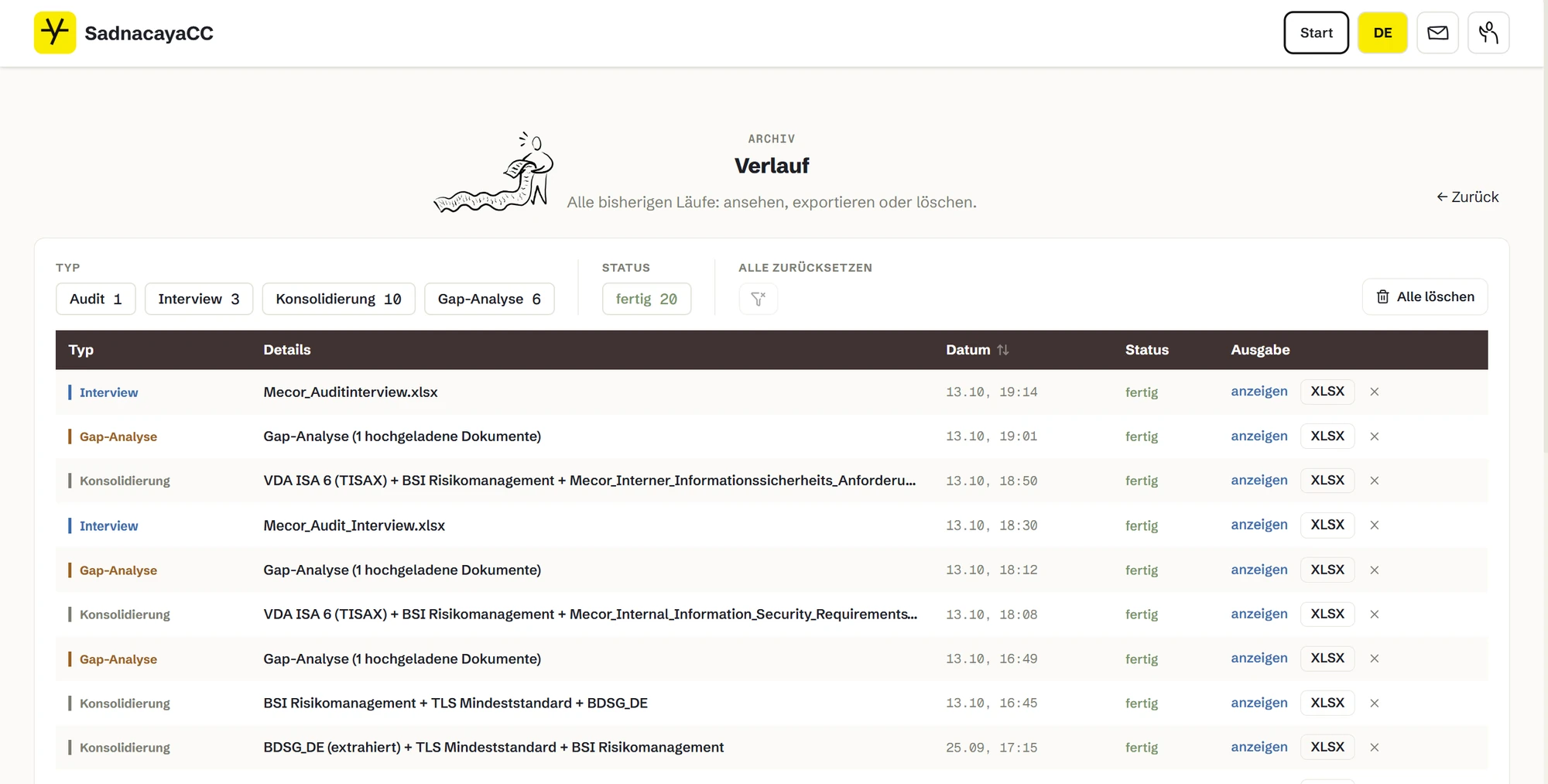Delete the Mecor_Auditinterview.xlsx row

pyautogui.click(x=1374, y=392)
